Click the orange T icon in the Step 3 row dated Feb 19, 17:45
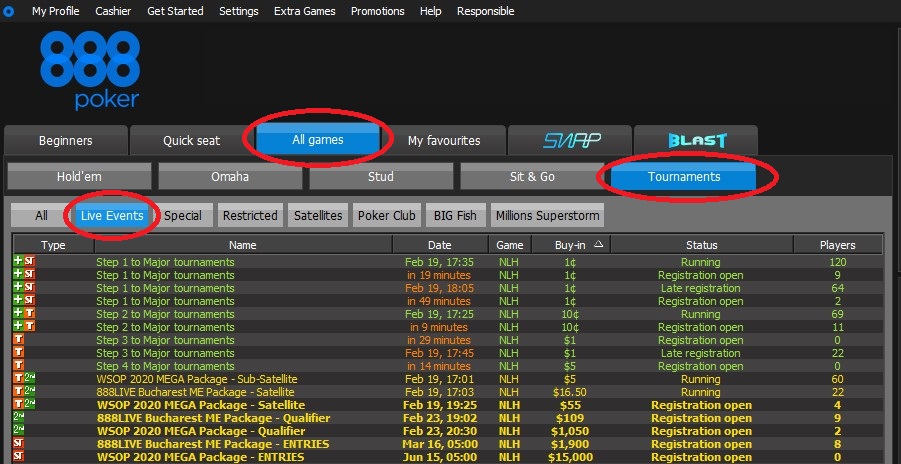The height and width of the screenshot is (464, 901). (x=18, y=352)
